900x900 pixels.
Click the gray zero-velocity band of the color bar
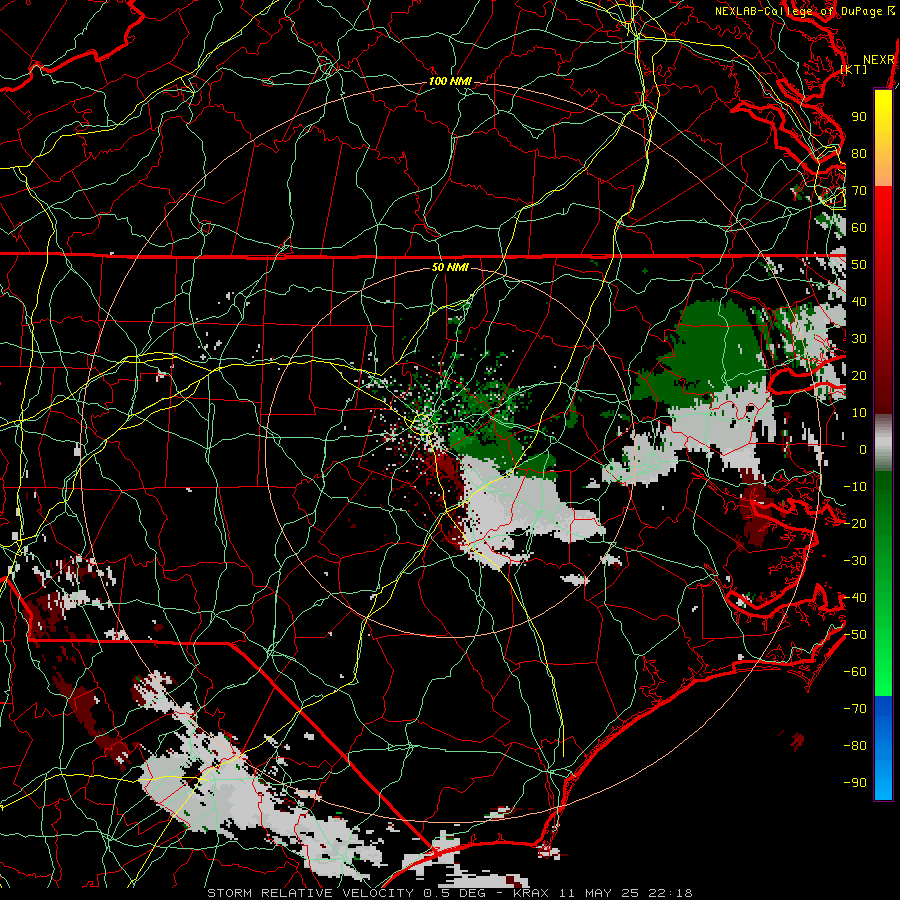(883, 443)
